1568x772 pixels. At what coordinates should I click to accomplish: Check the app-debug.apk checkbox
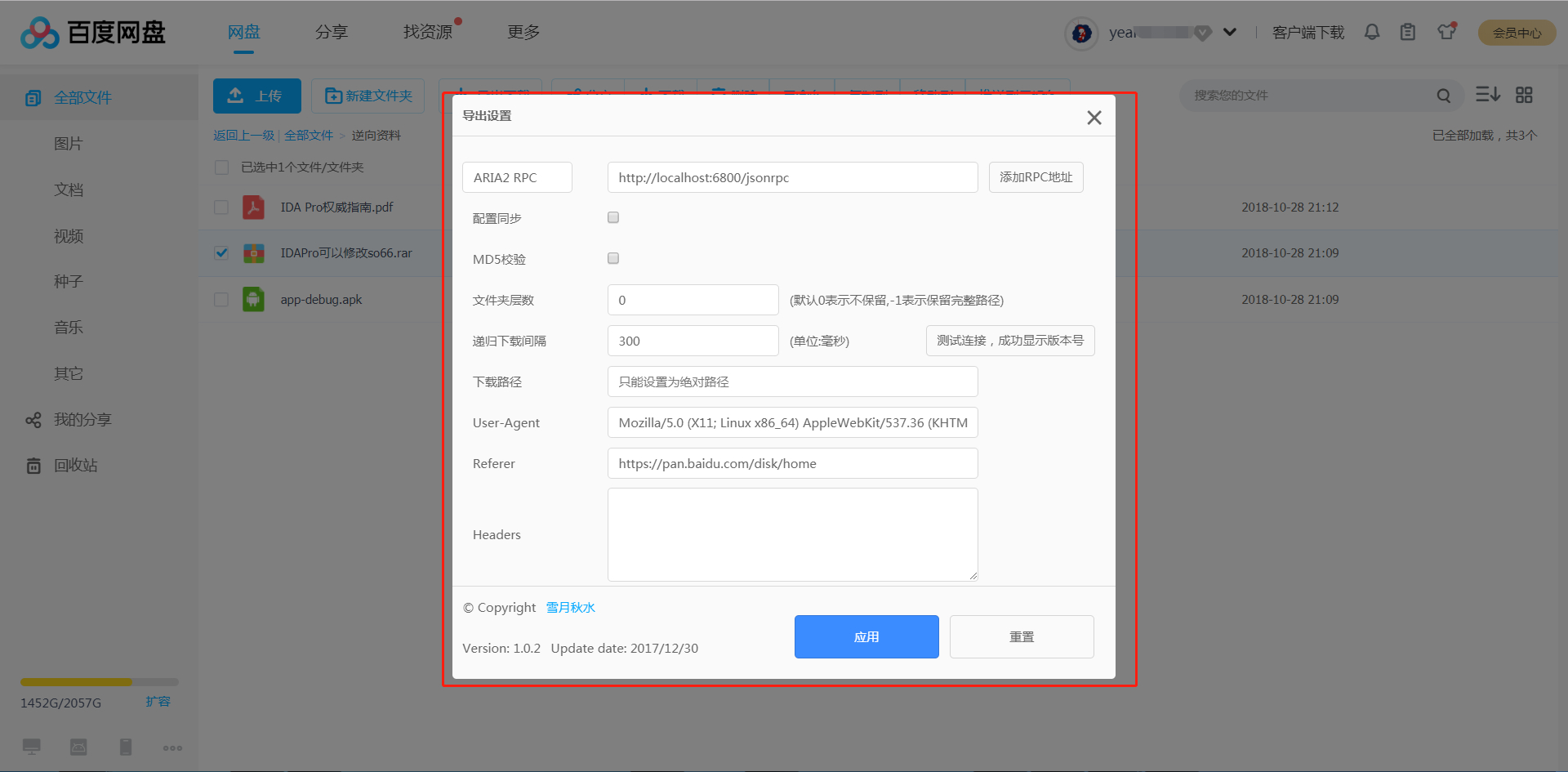click(x=221, y=300)
